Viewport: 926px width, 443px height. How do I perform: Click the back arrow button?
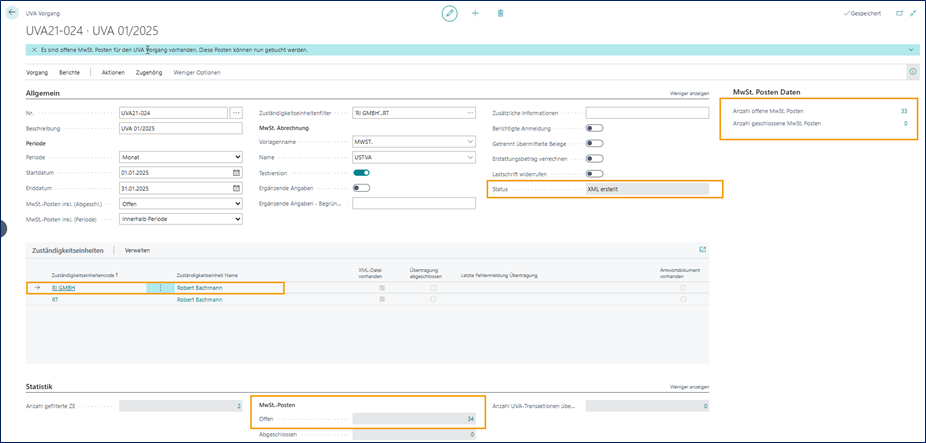13,13
